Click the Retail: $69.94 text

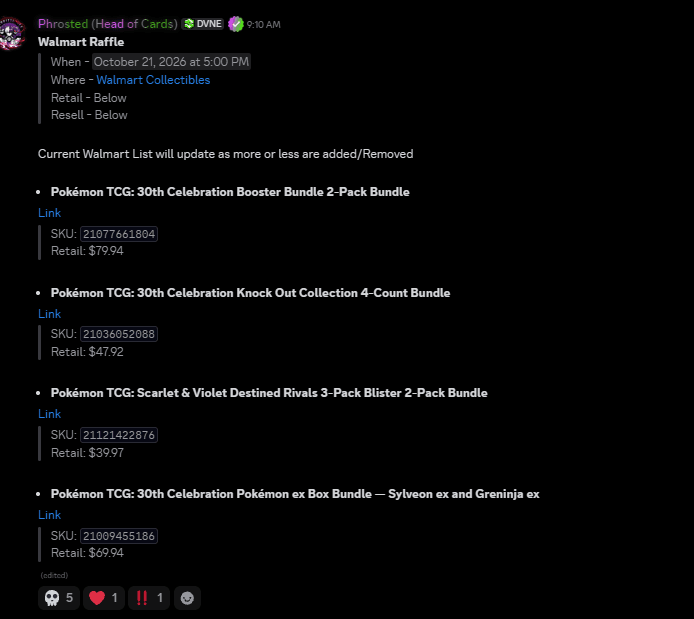pyautogui.click(x=87, y=553)
